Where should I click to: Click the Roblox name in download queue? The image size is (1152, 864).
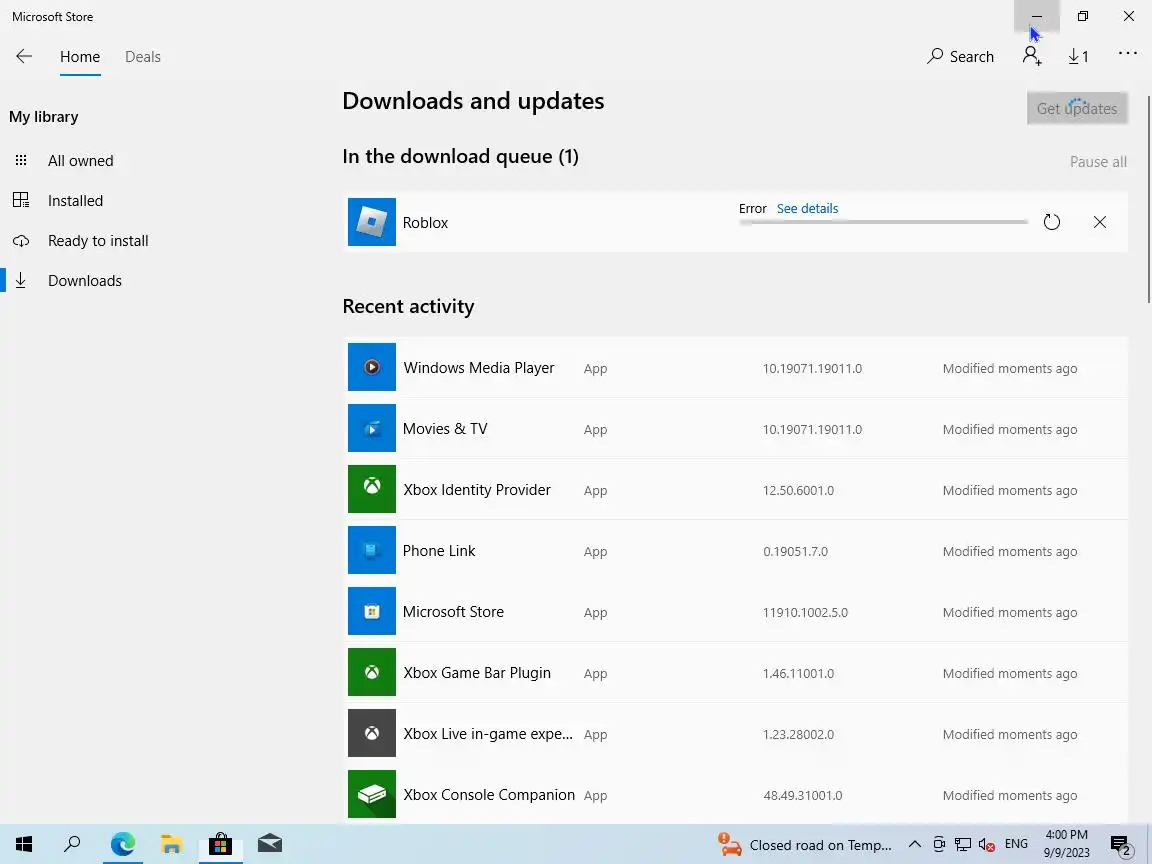425,223
